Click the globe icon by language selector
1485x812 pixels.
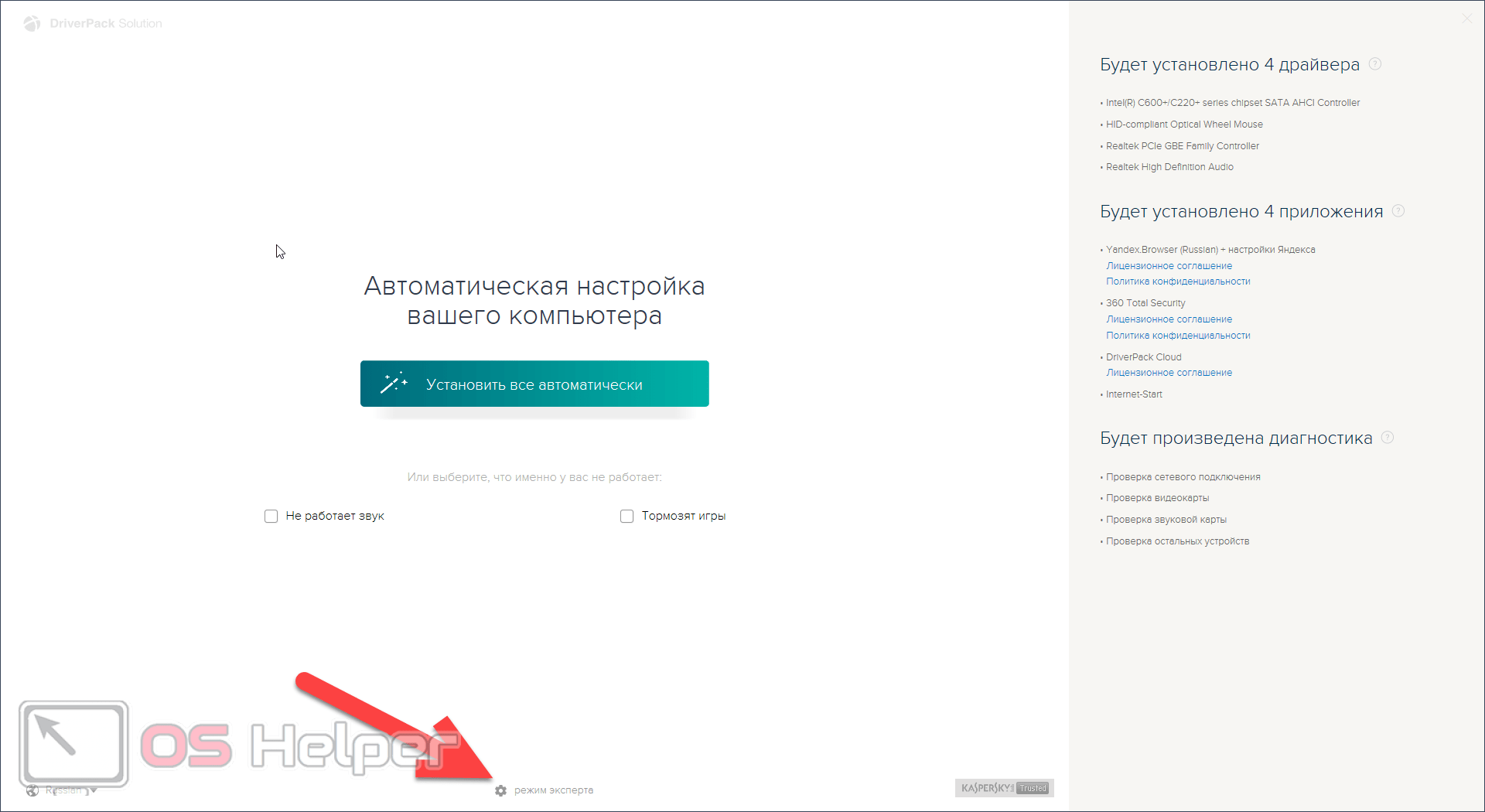pyautogui.click(x=32, y=790)
